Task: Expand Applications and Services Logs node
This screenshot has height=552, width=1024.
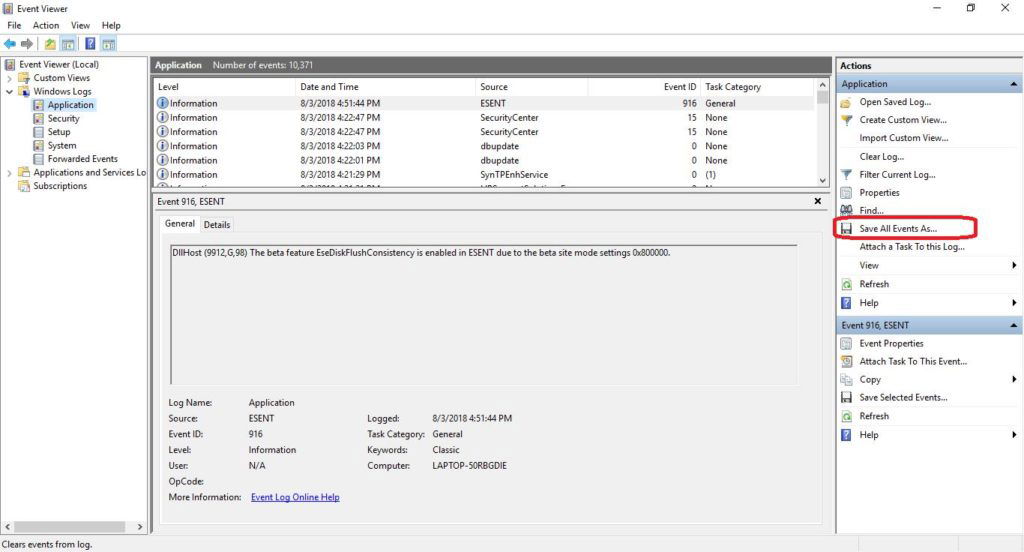Action: pyautogui.click(x=9, y=173)
